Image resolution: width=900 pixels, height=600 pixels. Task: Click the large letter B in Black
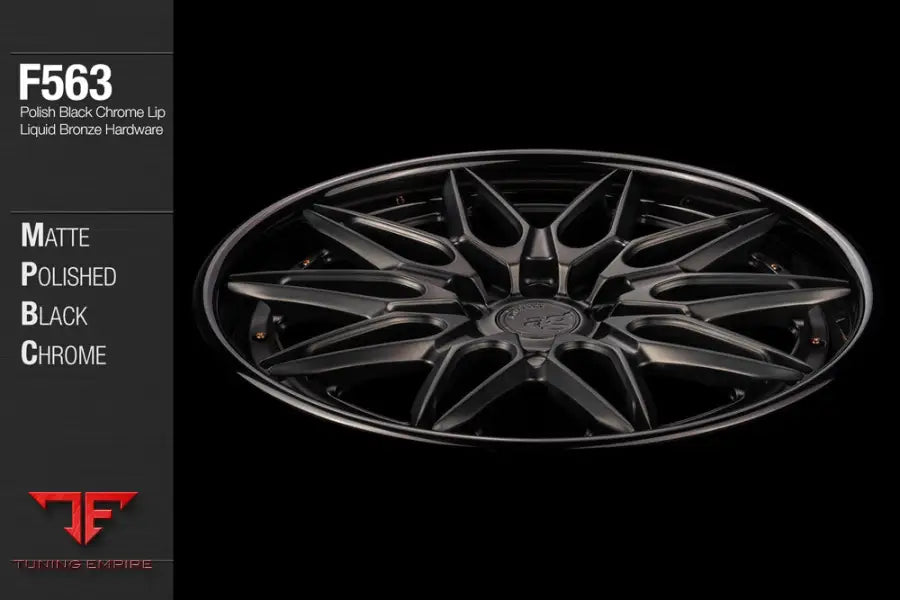tap(29, 314)
